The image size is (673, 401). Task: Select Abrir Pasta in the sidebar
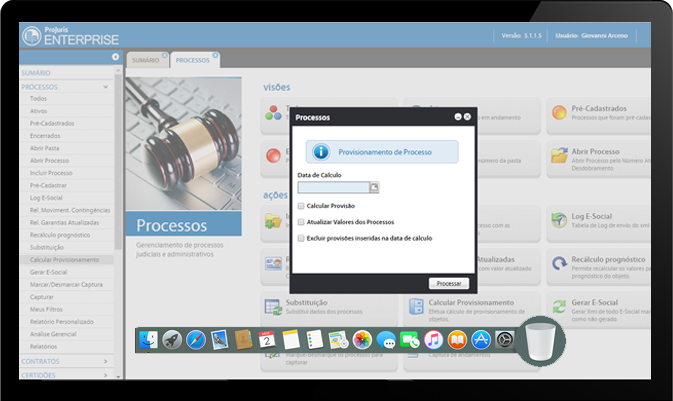tap(45, 149)
